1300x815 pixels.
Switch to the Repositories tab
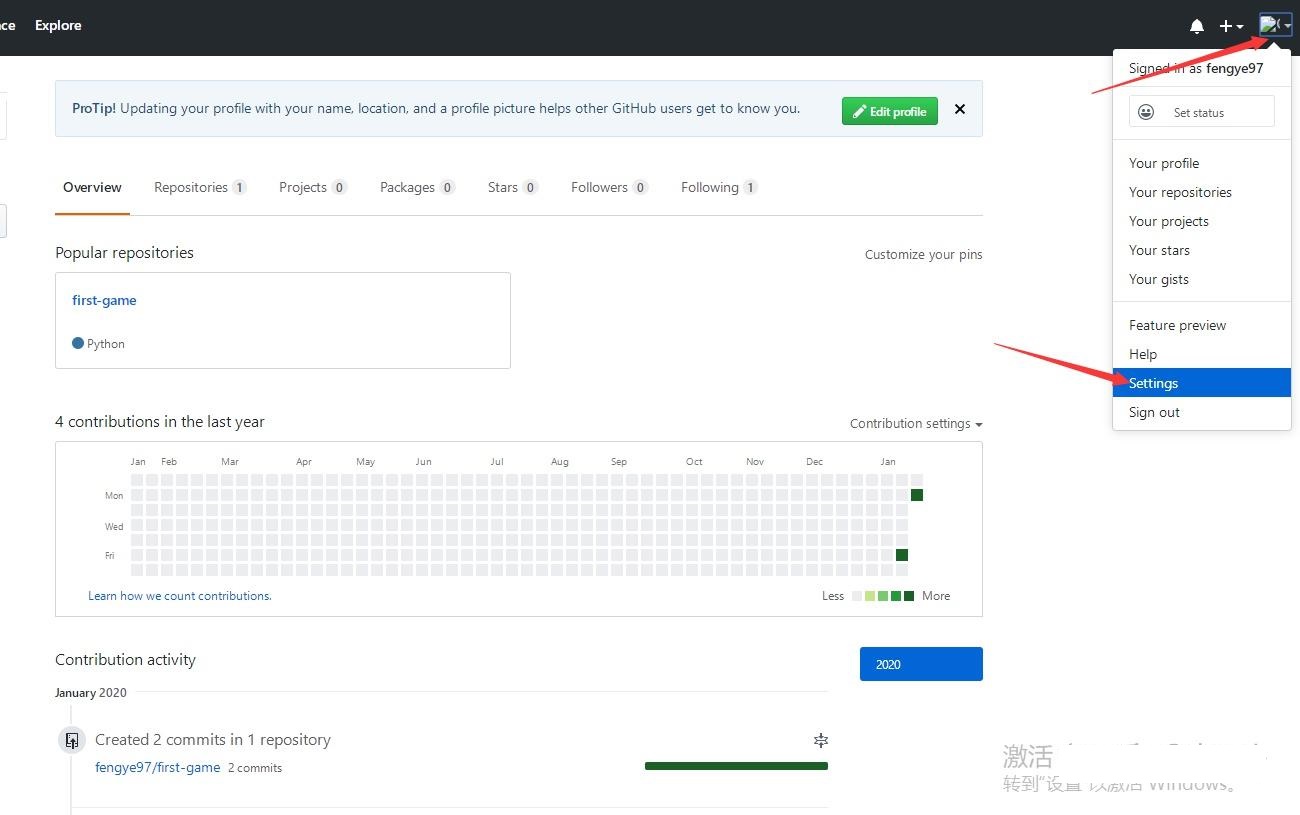(199, 187)
